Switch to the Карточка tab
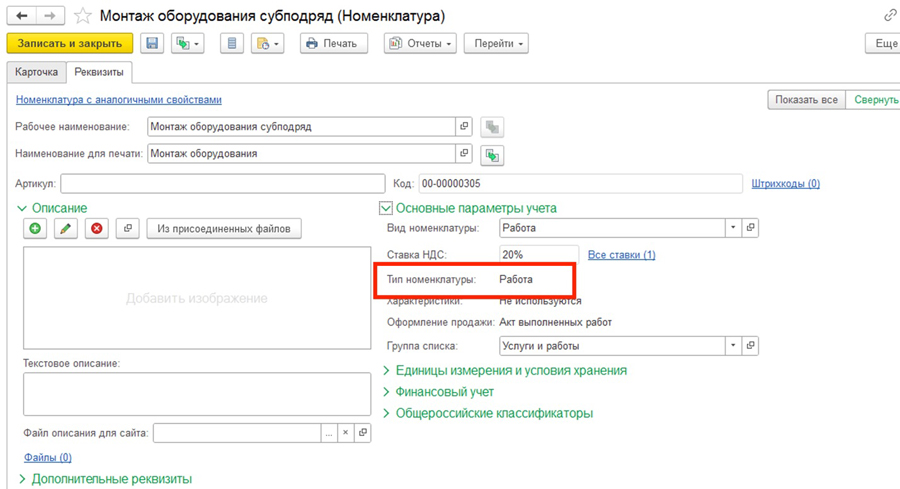 (37, 73)
